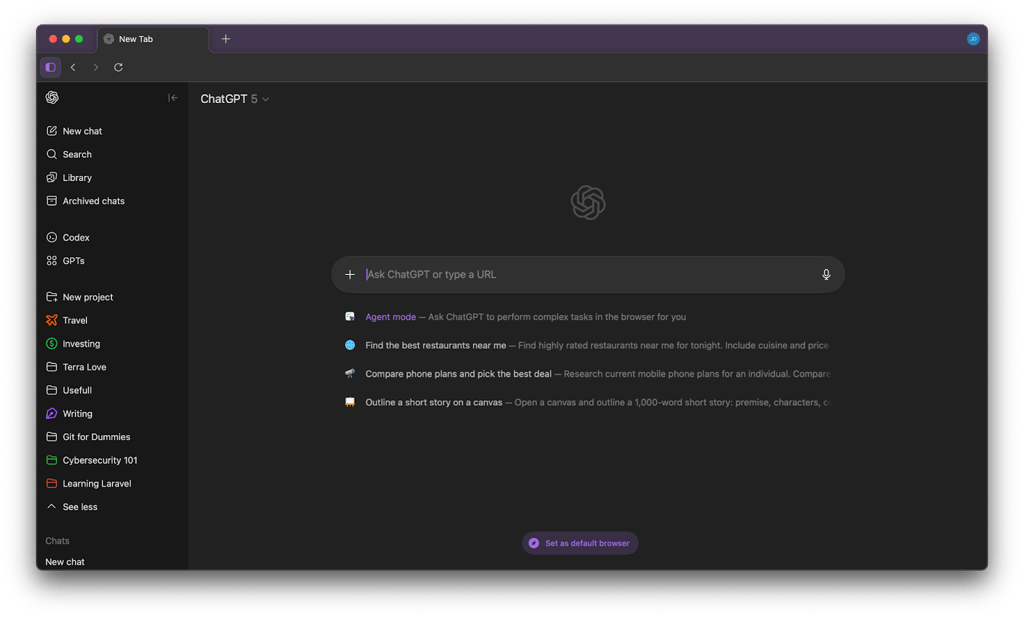Collapse the sidebar with arrow icon

click(172, 98)
